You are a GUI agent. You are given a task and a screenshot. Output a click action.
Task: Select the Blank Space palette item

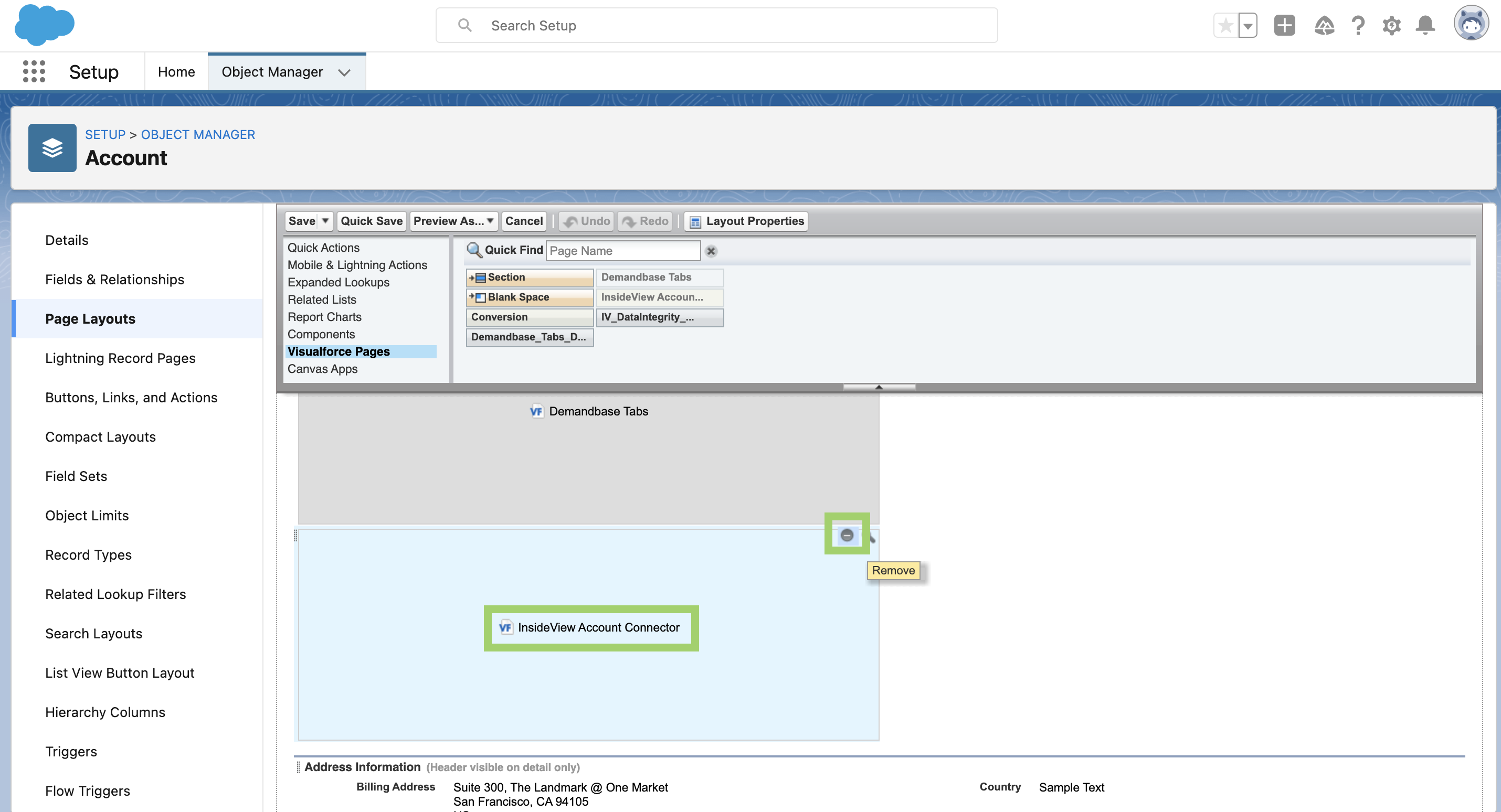click(x=530, y=297)
